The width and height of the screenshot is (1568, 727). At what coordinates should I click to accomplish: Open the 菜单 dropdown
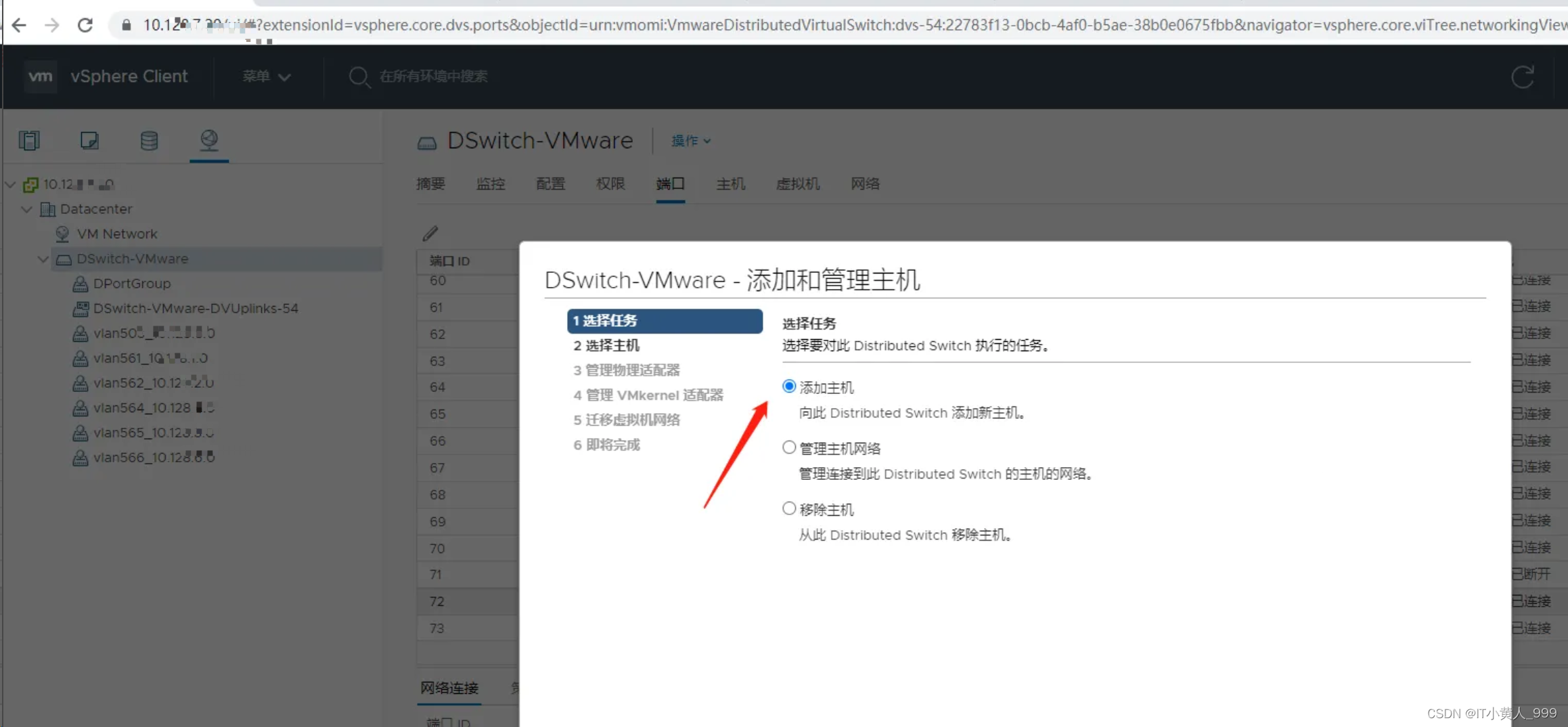click(x=267, y=76)
